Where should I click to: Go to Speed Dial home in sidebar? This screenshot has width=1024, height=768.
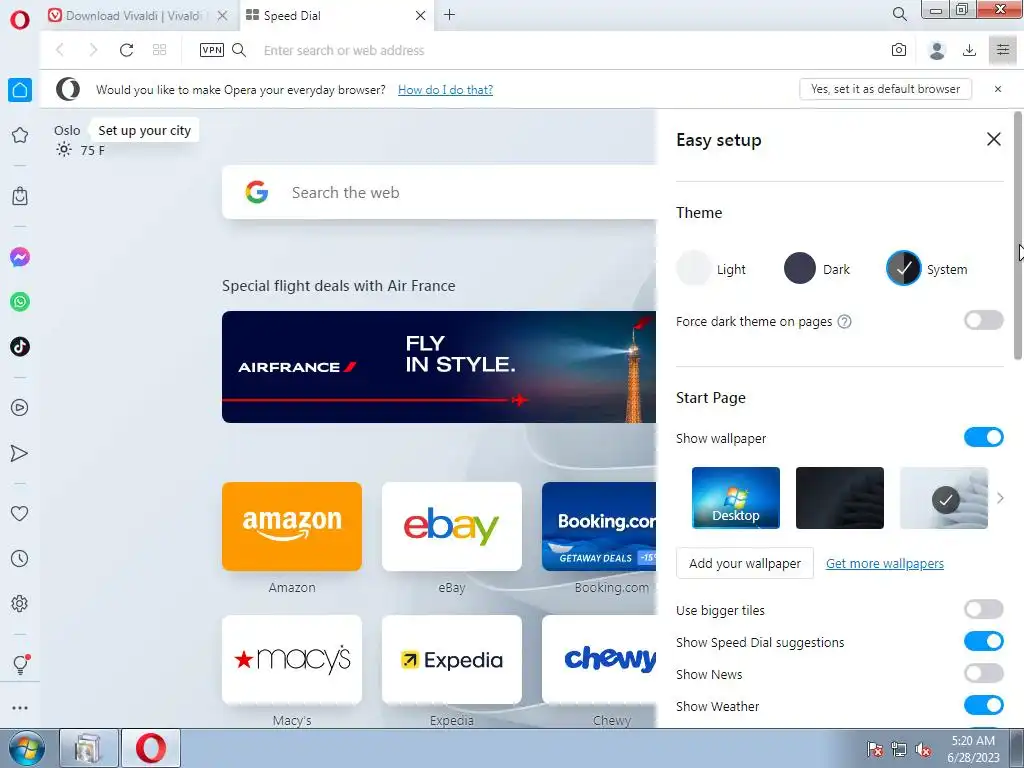point(20,90)
